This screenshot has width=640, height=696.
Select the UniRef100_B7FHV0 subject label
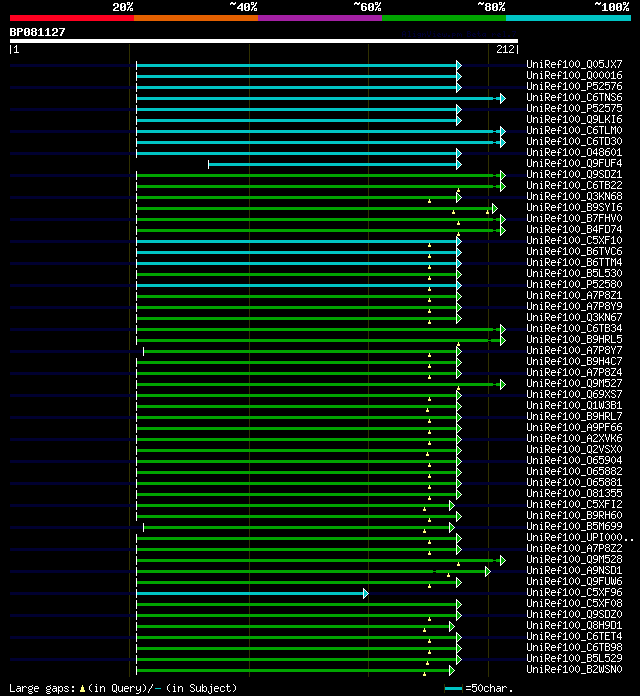coord(574,218)
